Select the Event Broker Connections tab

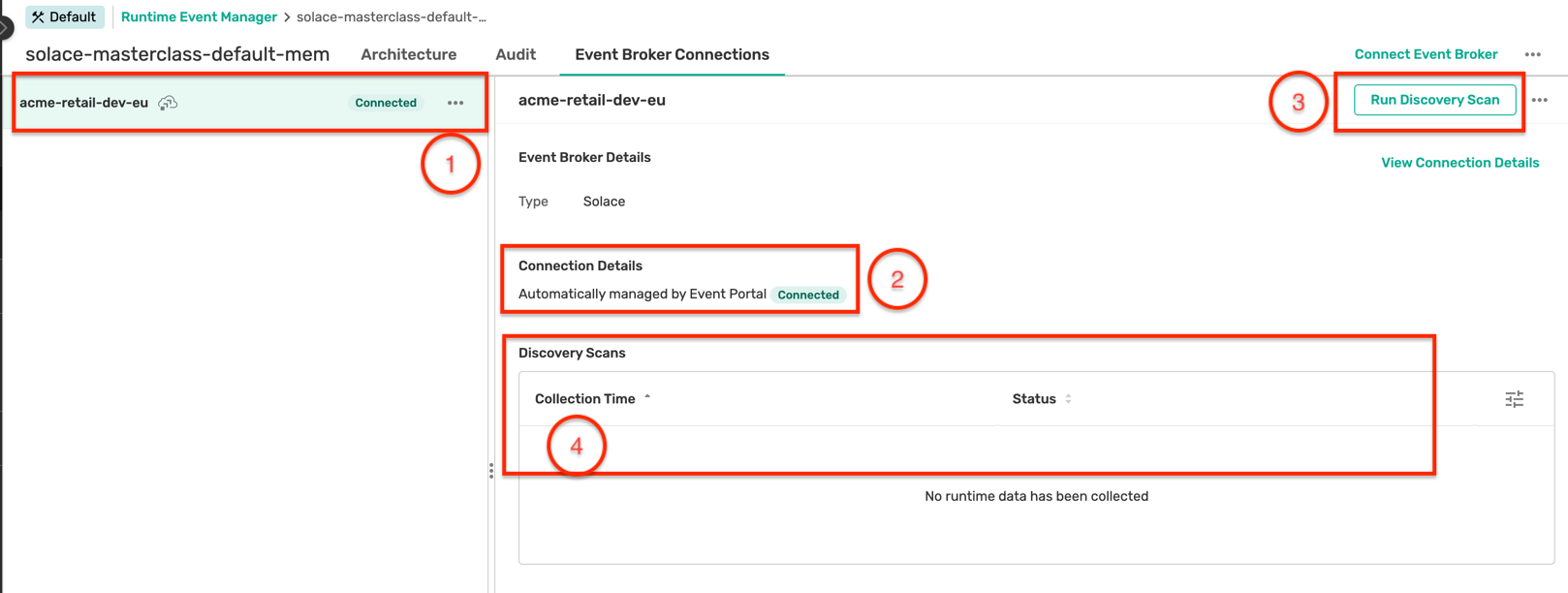coord(672,55)
